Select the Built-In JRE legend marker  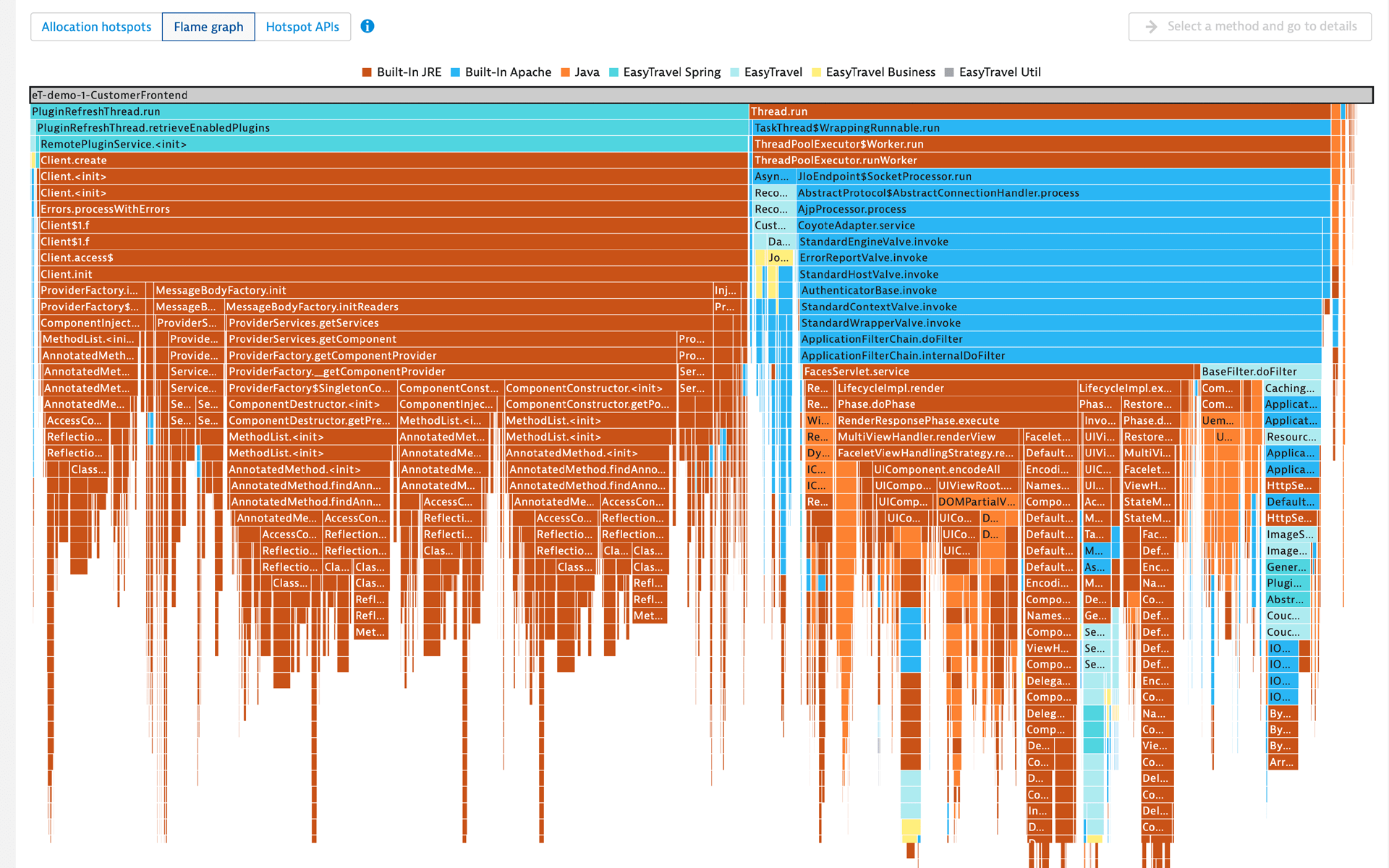click(366, 72)
